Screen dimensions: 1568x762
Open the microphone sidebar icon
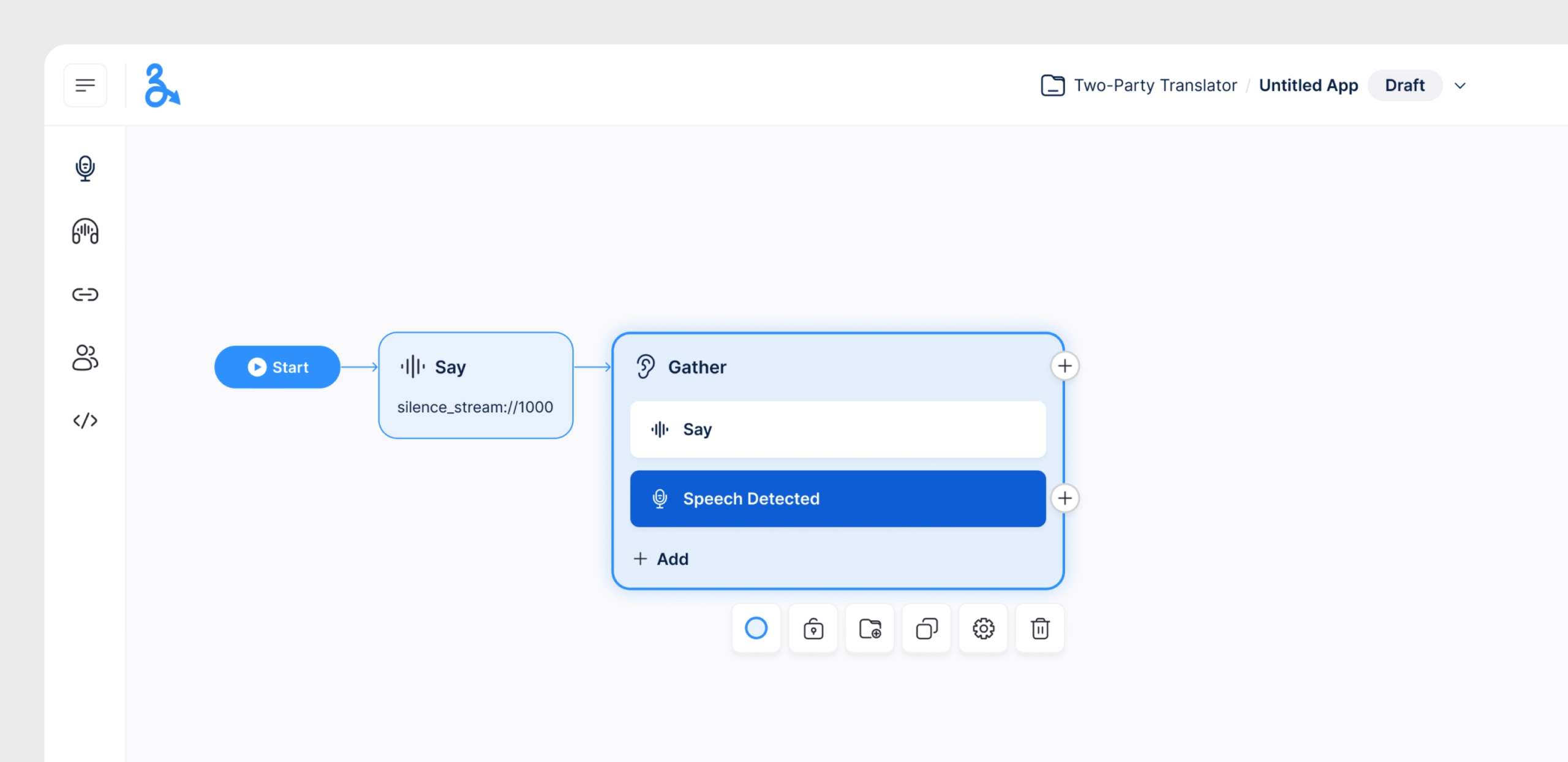pos(85,168)
